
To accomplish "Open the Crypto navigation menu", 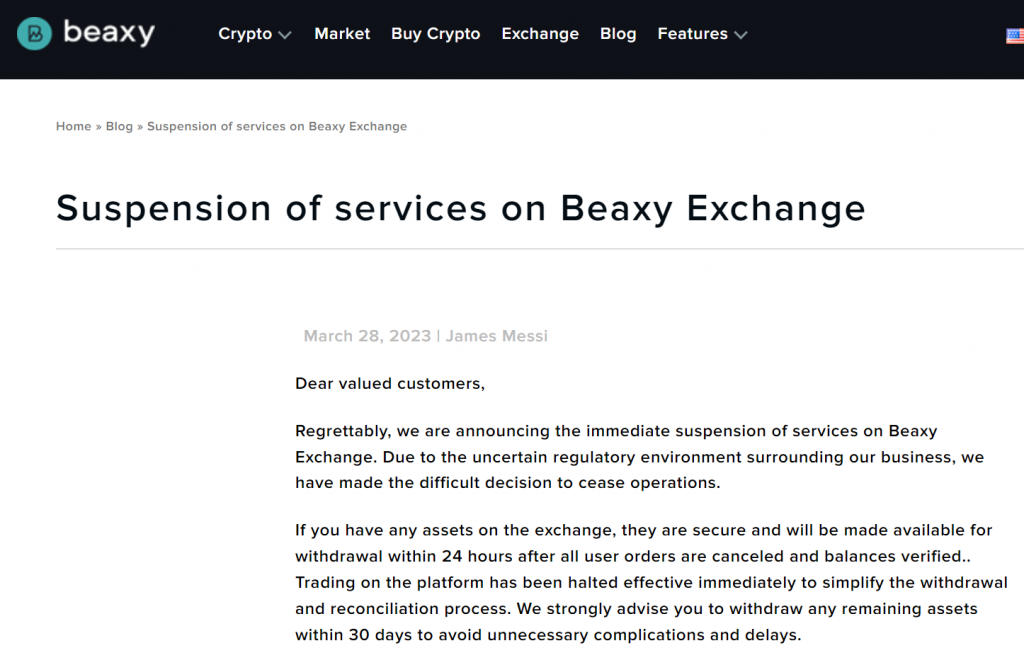I will [x=245, y=34].
